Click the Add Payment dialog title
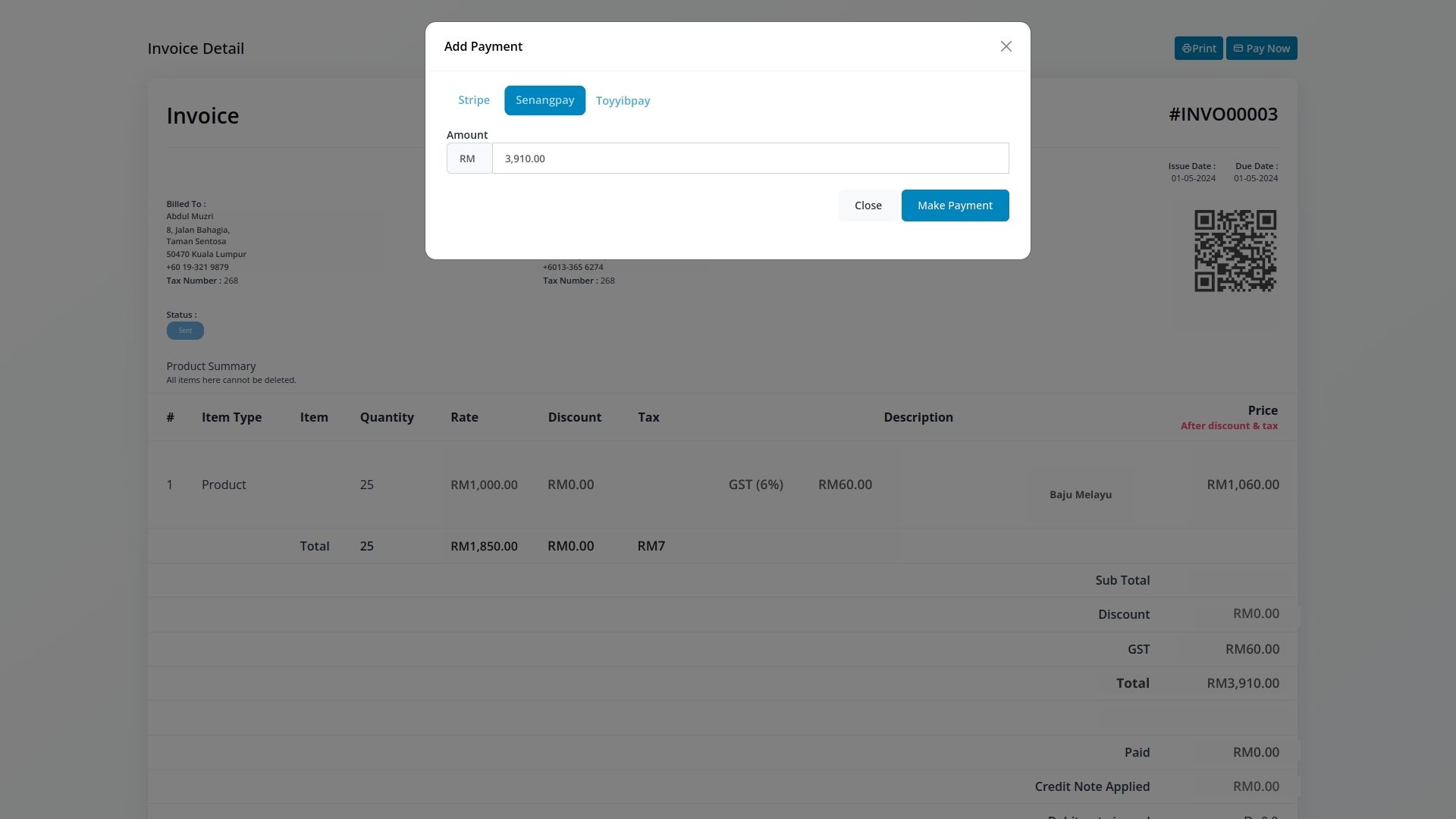Screen dimensions: 1456x819 (x=483, y=47)
